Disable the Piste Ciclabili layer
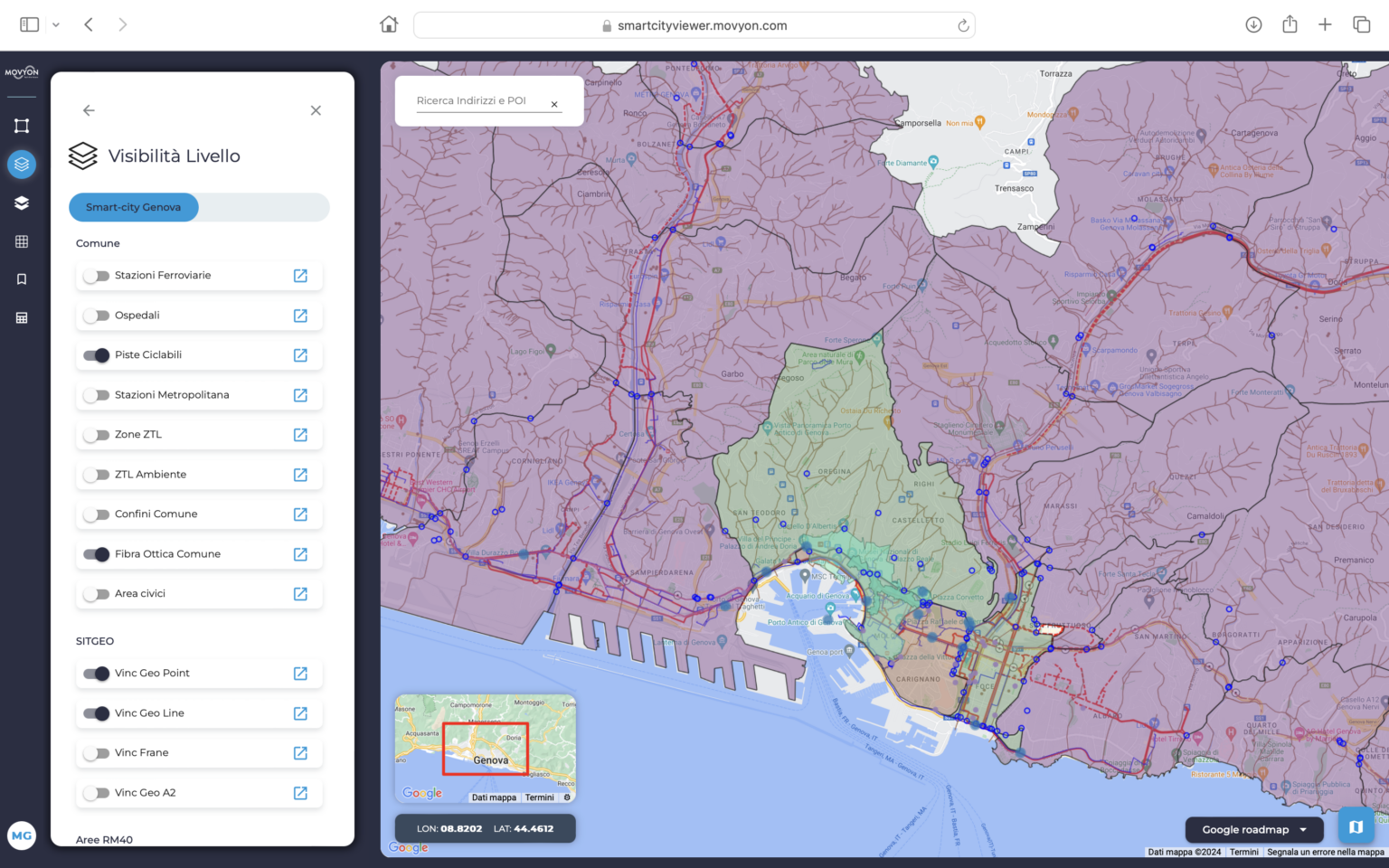 tap(96, 355)
